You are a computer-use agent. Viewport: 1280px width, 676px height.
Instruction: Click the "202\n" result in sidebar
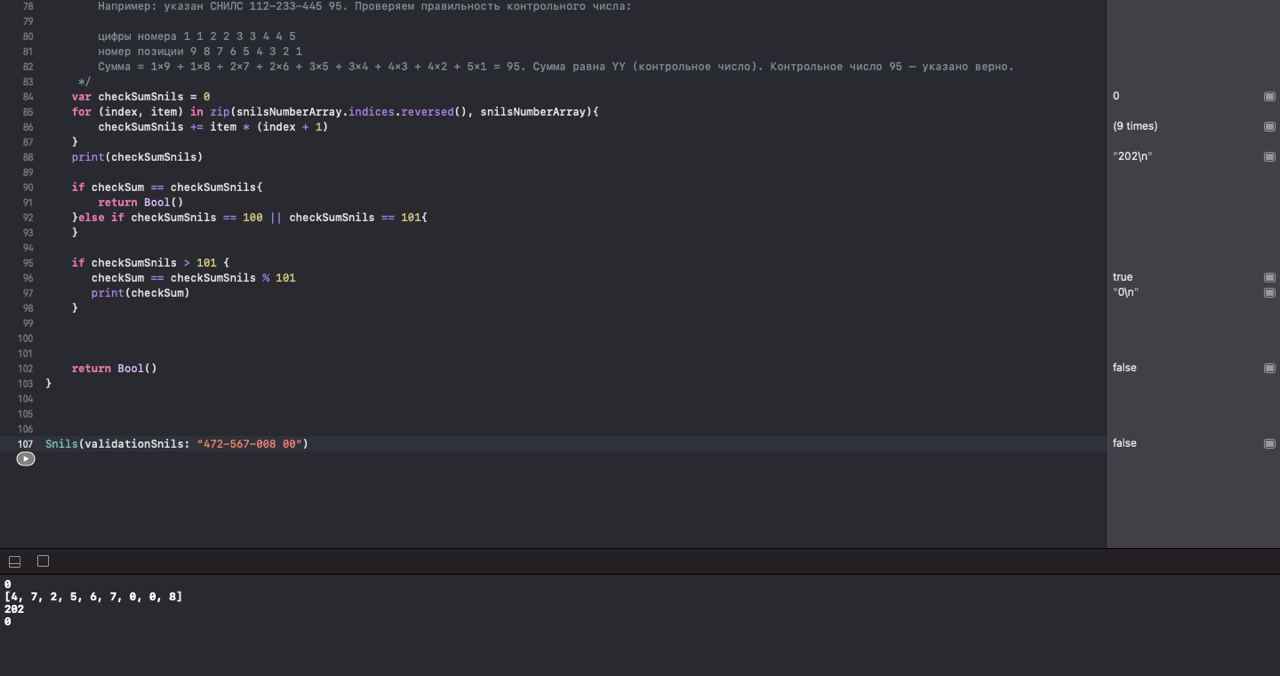click(x=1132, y=156)
